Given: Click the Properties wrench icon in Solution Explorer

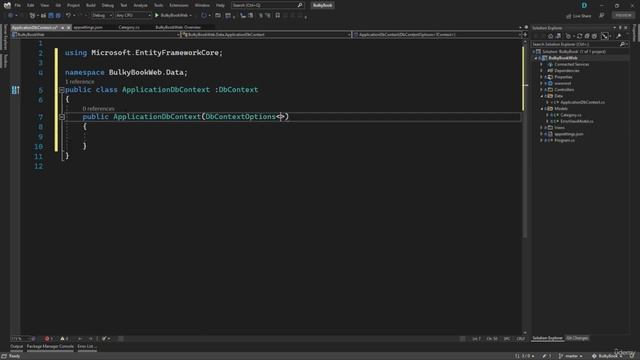Looking at the screenshot, I should (618, 36).
